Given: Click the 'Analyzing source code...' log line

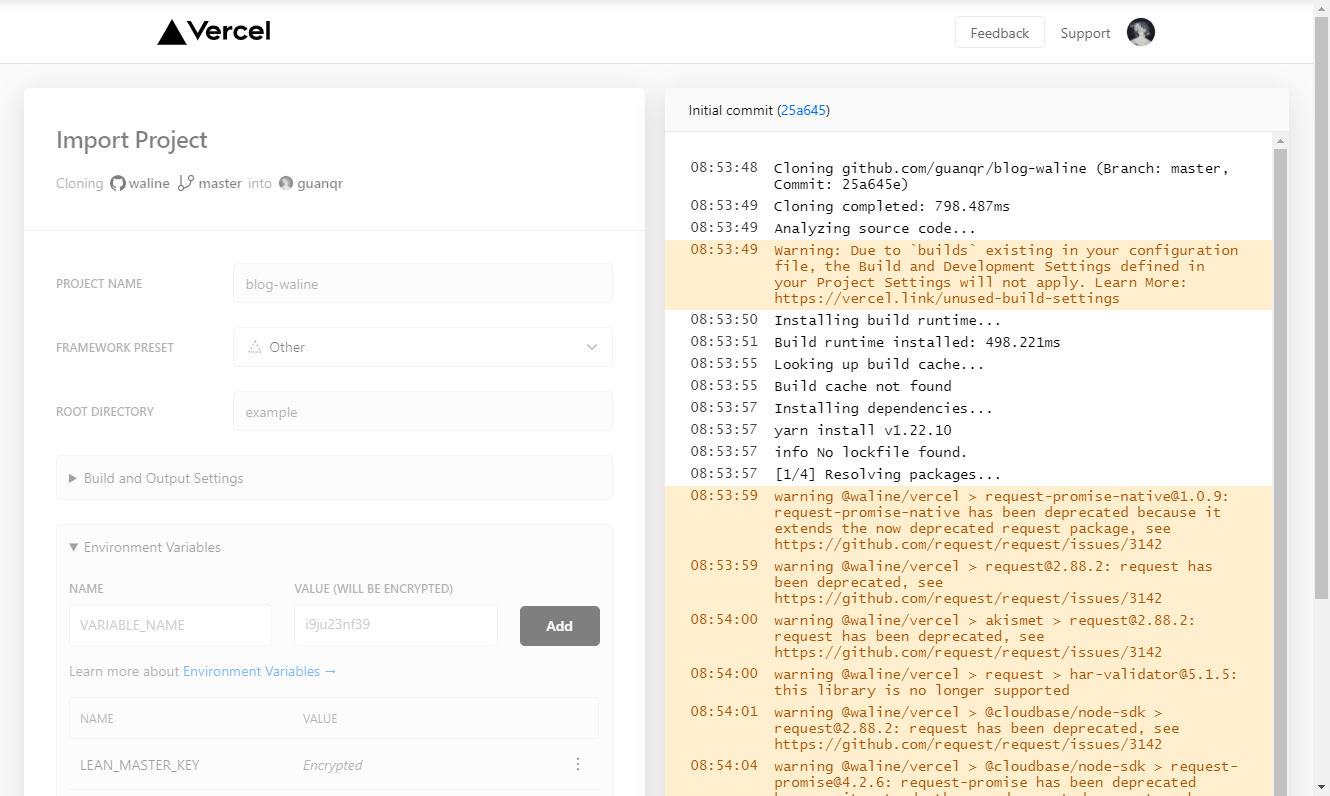Looking at the screenshot, I should (968, 228).
